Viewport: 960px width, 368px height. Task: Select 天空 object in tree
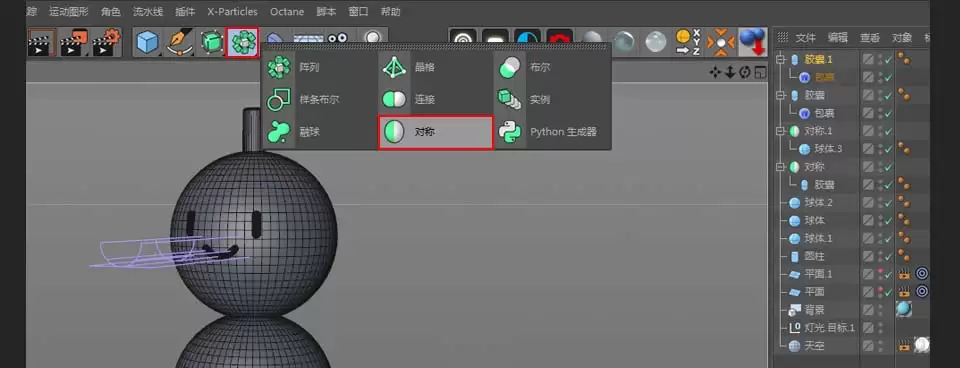tap(814, 345)
